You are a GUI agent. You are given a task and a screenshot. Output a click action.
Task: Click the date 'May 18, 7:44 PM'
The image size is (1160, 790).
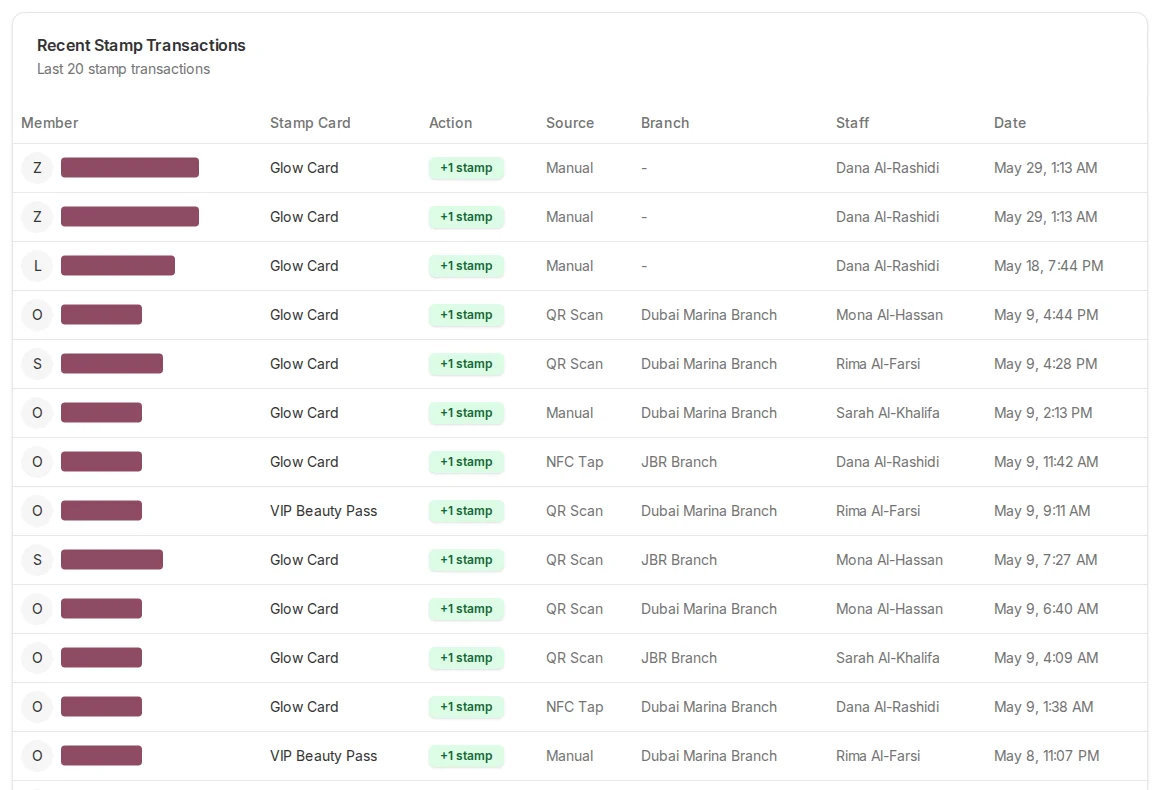pos(1048,266)
